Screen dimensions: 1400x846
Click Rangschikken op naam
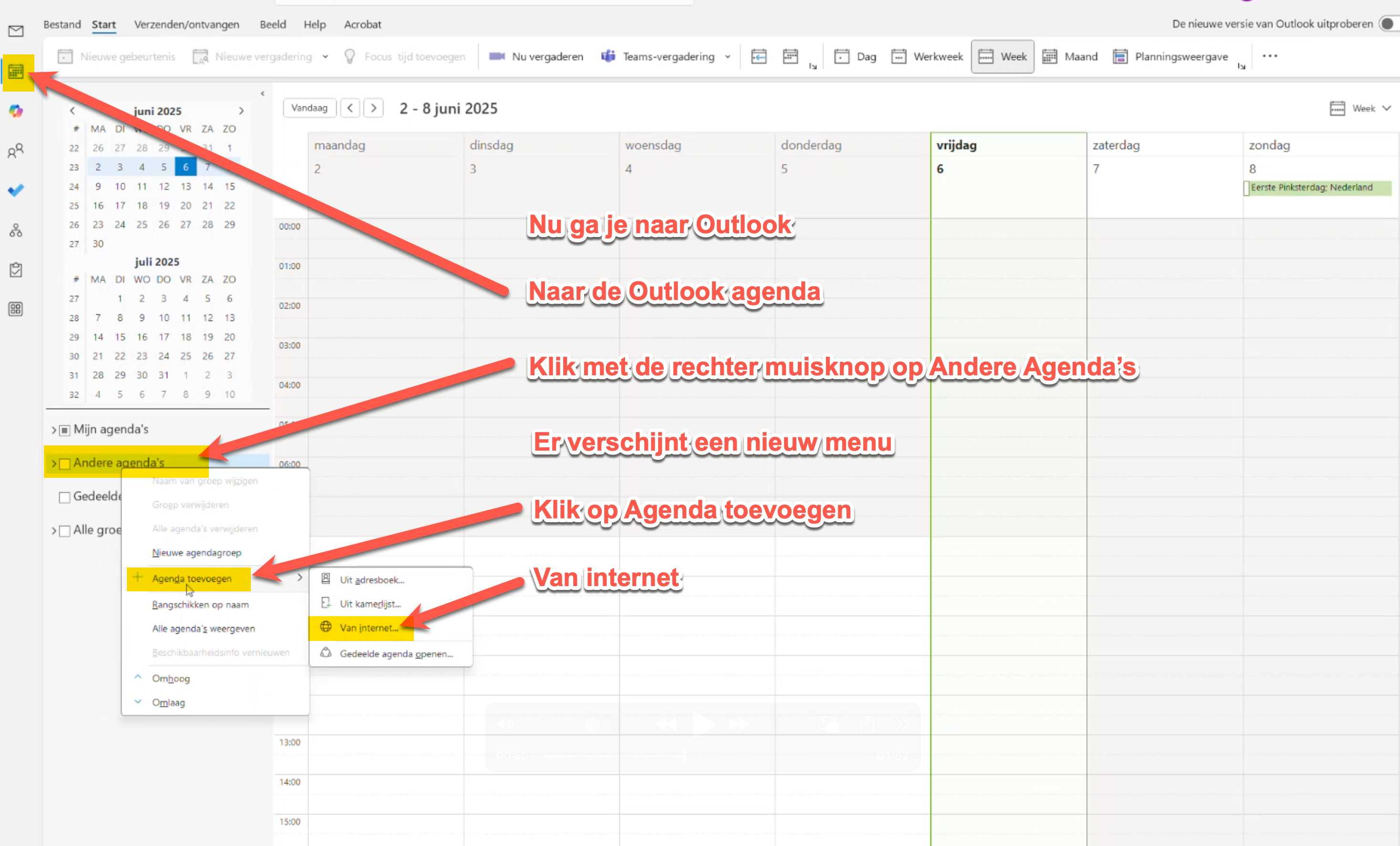216,605
